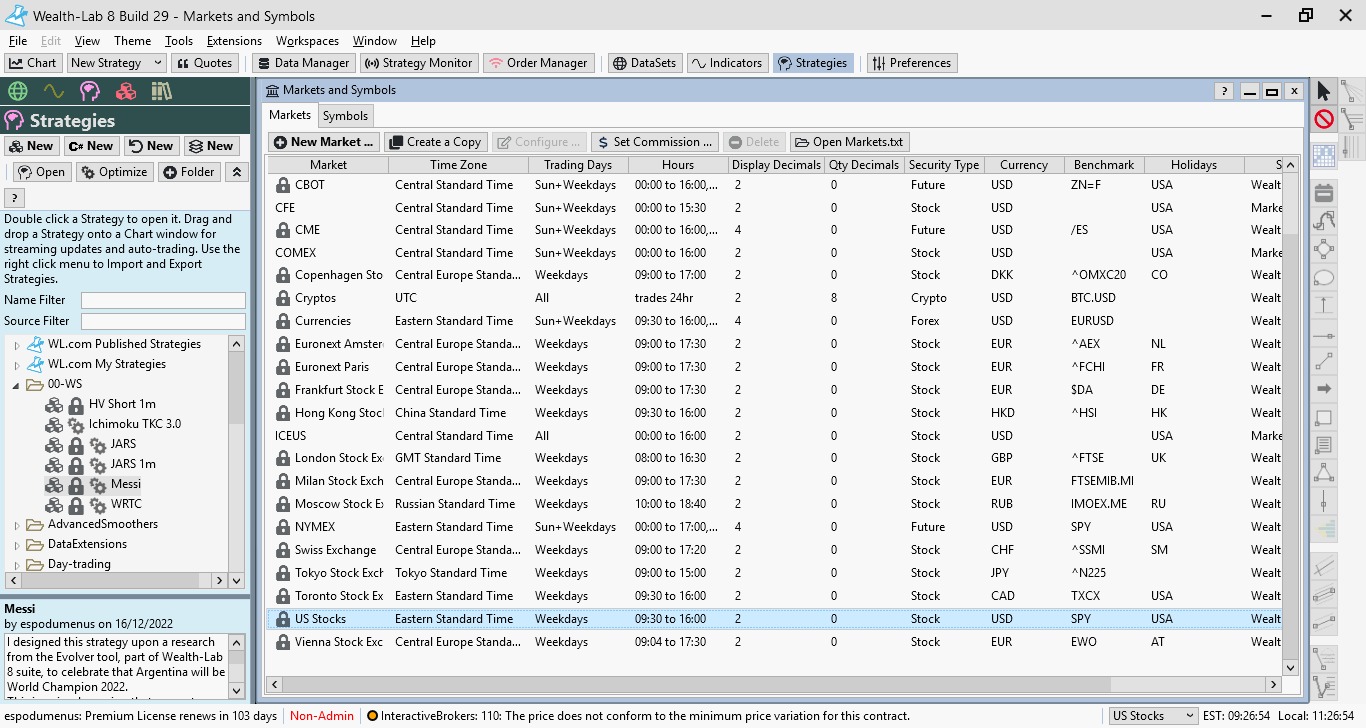1366x728 pixels.
Task: Click the question mark help button below Open
Action: [x=14, y=198]
